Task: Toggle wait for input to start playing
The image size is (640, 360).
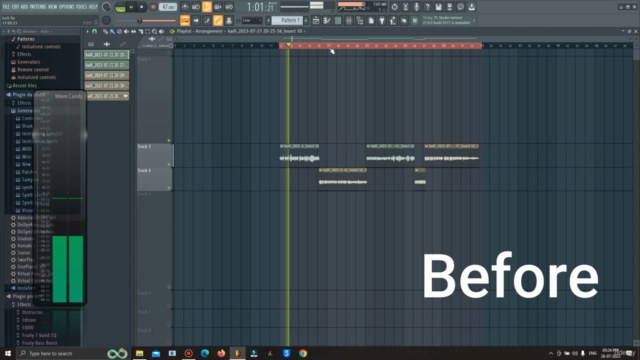Action: coord(196,7)
